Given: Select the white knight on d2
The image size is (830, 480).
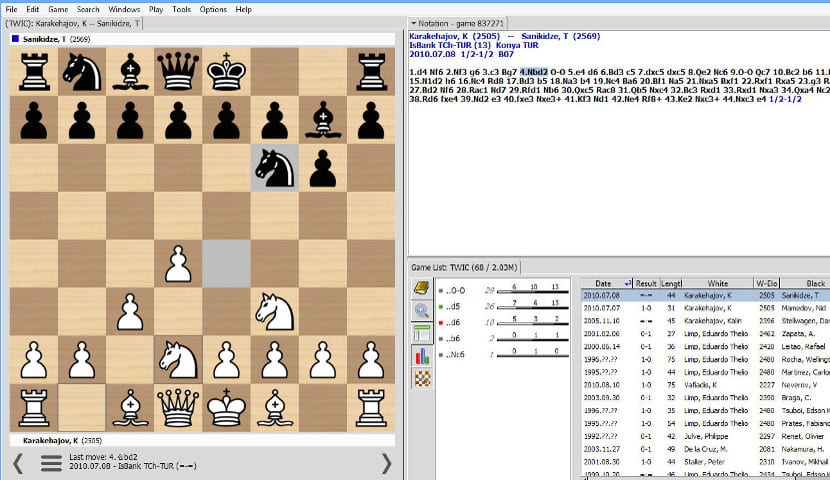Looking at the screenshot, I should [178, 360].
